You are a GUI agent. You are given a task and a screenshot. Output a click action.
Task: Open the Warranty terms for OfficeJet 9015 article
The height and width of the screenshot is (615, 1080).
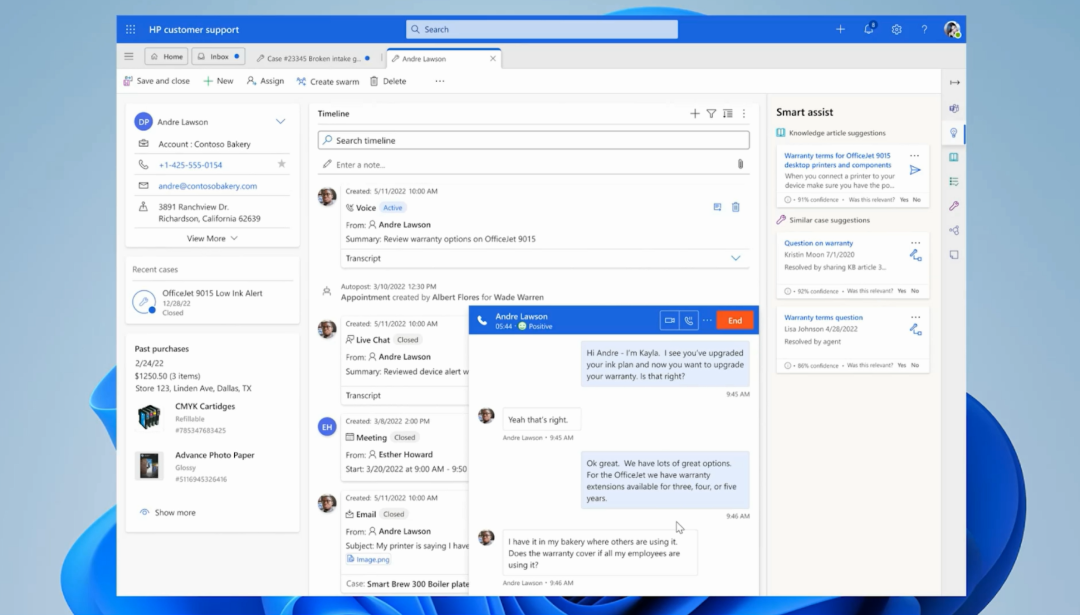point(838,160)
